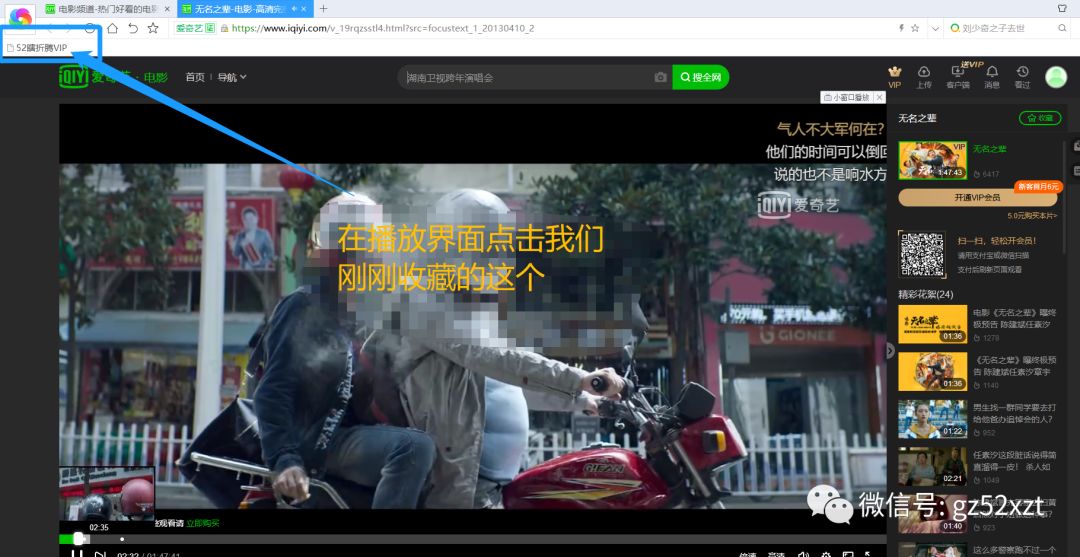The image size is (1080, 557).
Task: Click the payment QR code image
Action: click(923, 254)
